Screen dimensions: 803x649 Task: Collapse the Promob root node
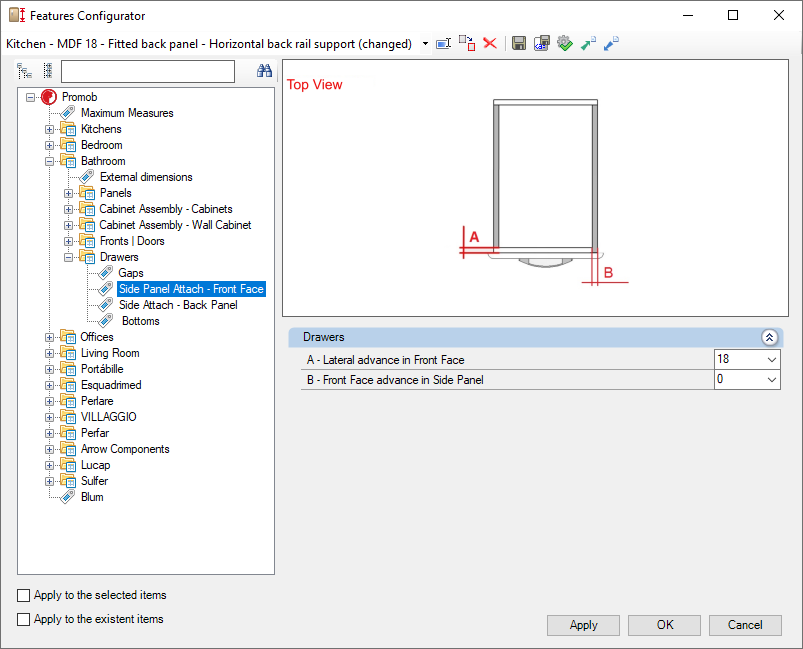coord(31,97)
